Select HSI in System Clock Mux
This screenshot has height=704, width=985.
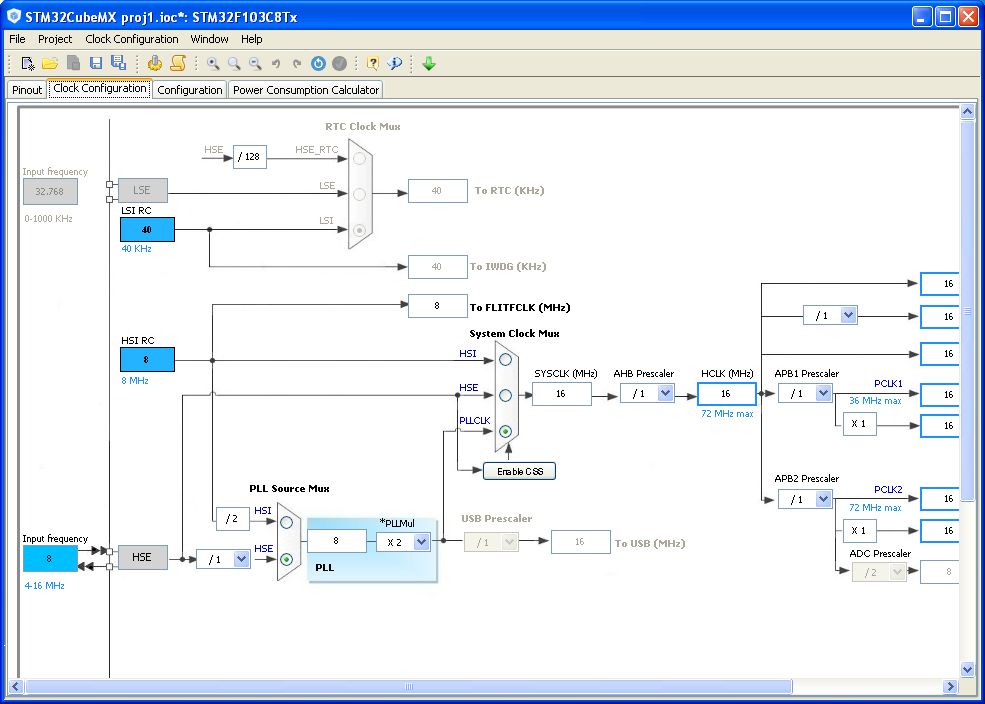(x=505, y=360)
